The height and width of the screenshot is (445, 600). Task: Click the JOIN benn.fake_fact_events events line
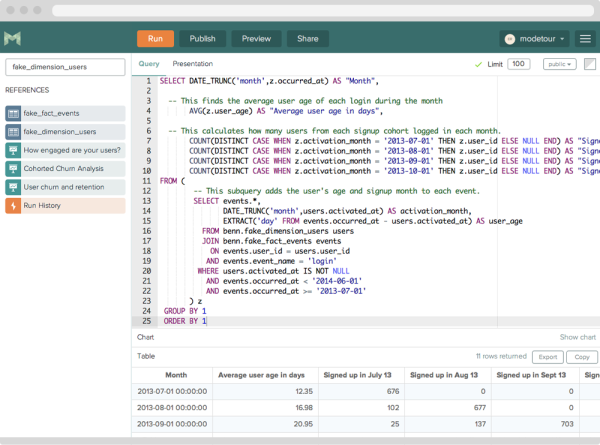tap(272, 241)
